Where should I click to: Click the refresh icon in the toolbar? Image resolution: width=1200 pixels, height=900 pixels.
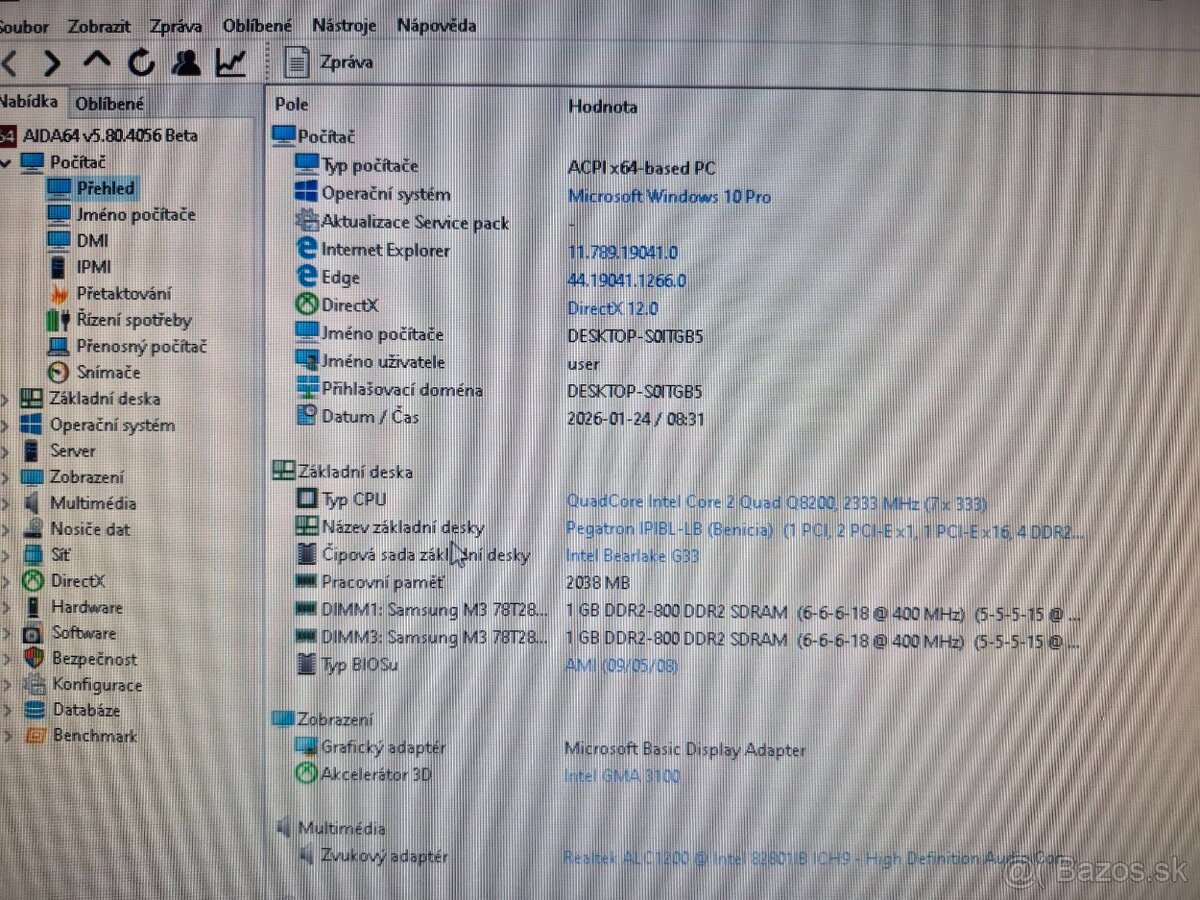pos(142,62)
